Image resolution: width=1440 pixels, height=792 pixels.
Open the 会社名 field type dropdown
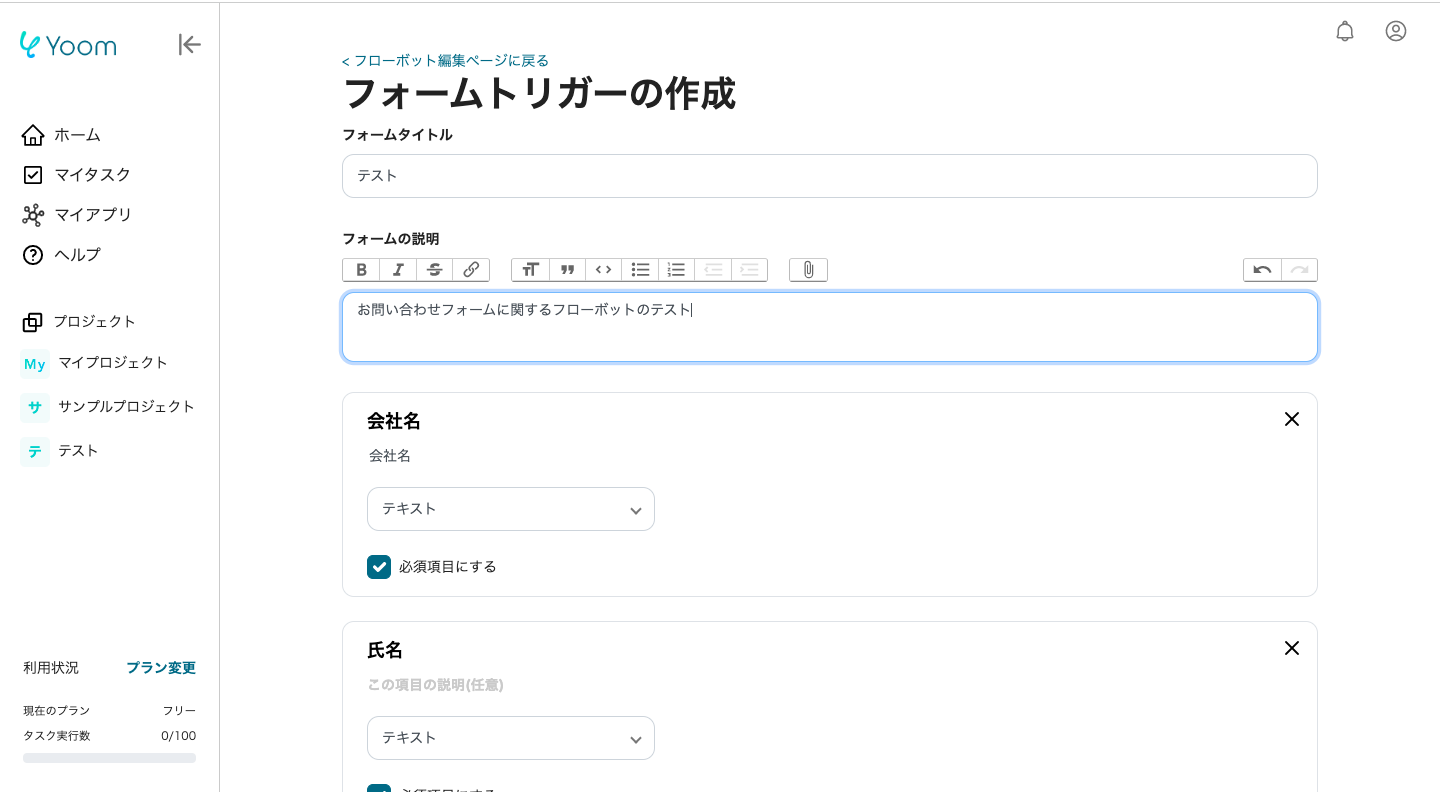point(510,509)
